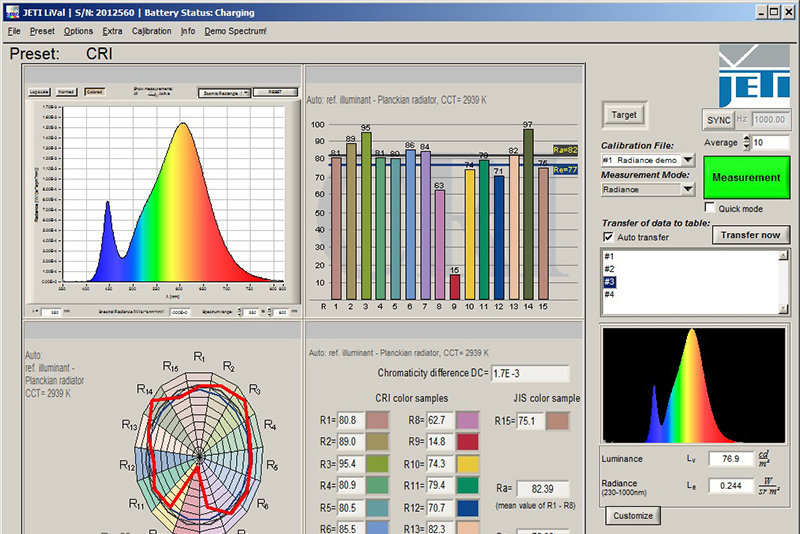Open the Preset menu

(x=42, y=31)
